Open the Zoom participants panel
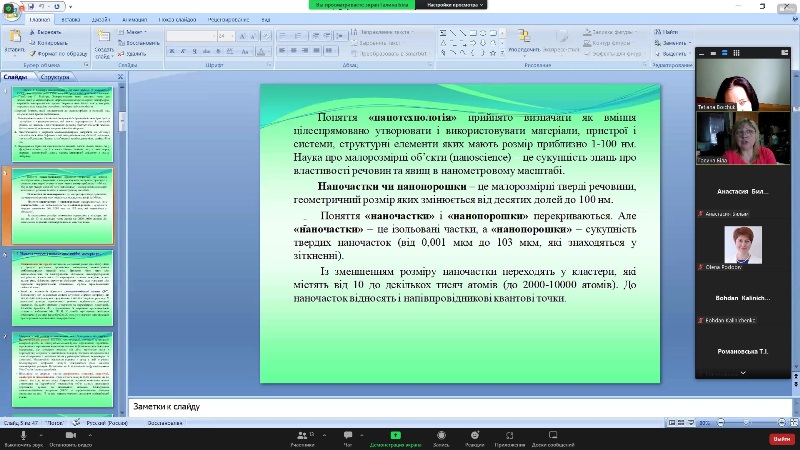 click(x=302, y=434)
